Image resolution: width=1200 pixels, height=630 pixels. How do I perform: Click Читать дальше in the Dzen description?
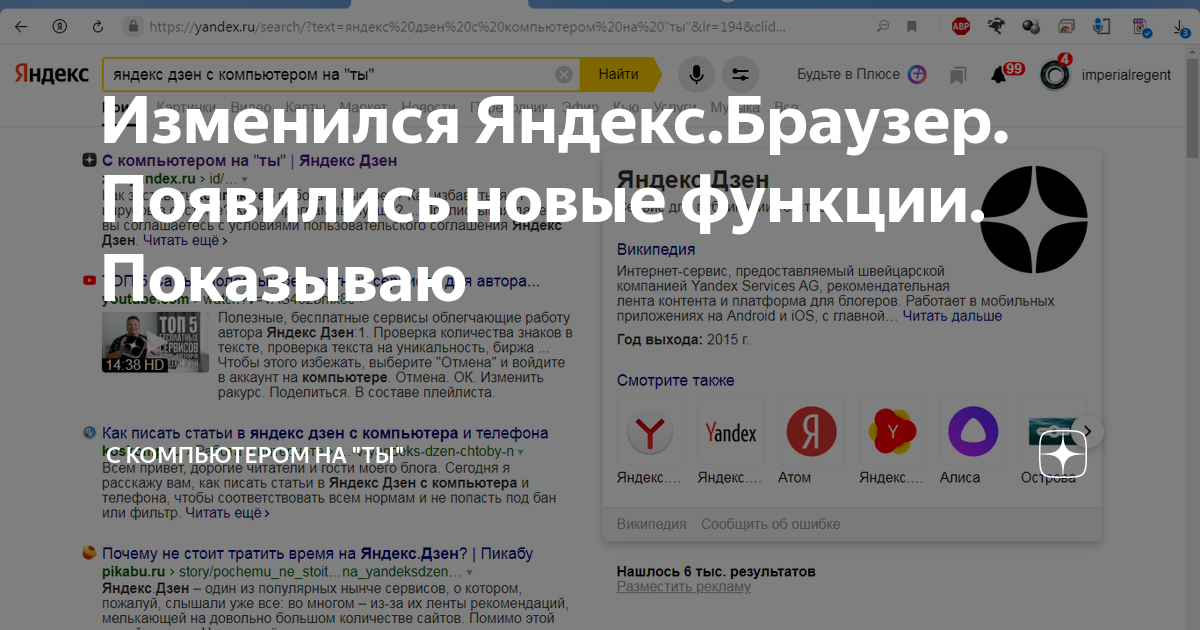952,316
